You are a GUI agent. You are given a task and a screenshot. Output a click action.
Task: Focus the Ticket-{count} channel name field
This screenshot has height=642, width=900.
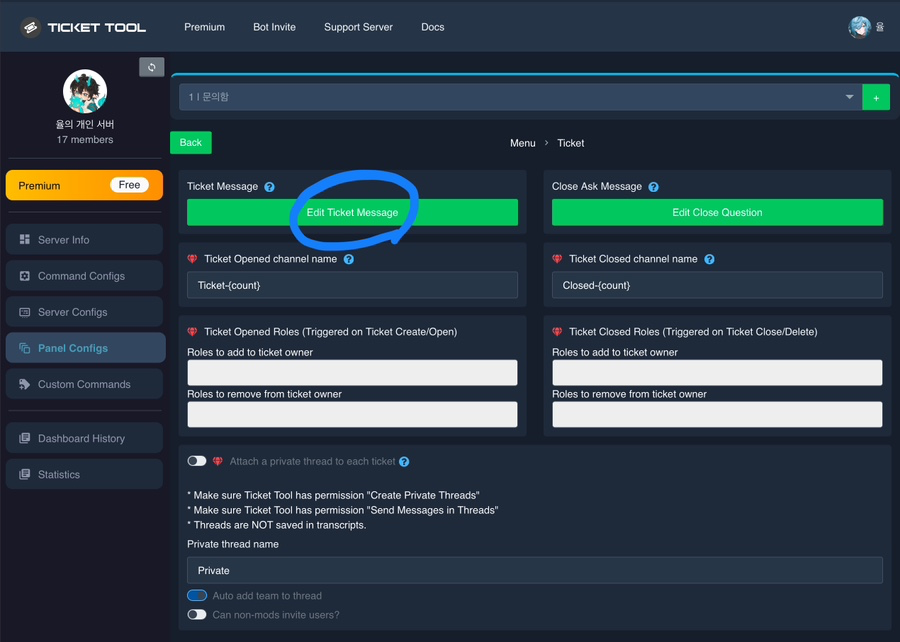coord(352,285)
